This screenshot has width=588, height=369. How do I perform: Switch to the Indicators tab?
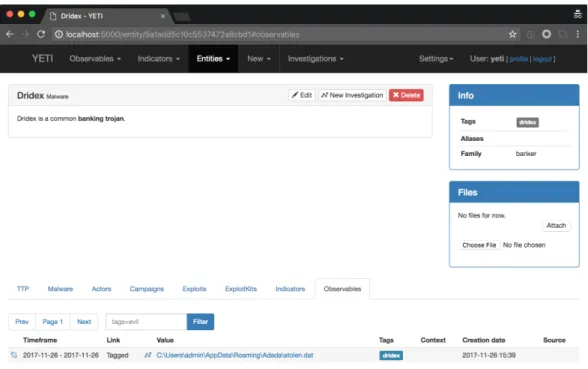click(290, 289)
